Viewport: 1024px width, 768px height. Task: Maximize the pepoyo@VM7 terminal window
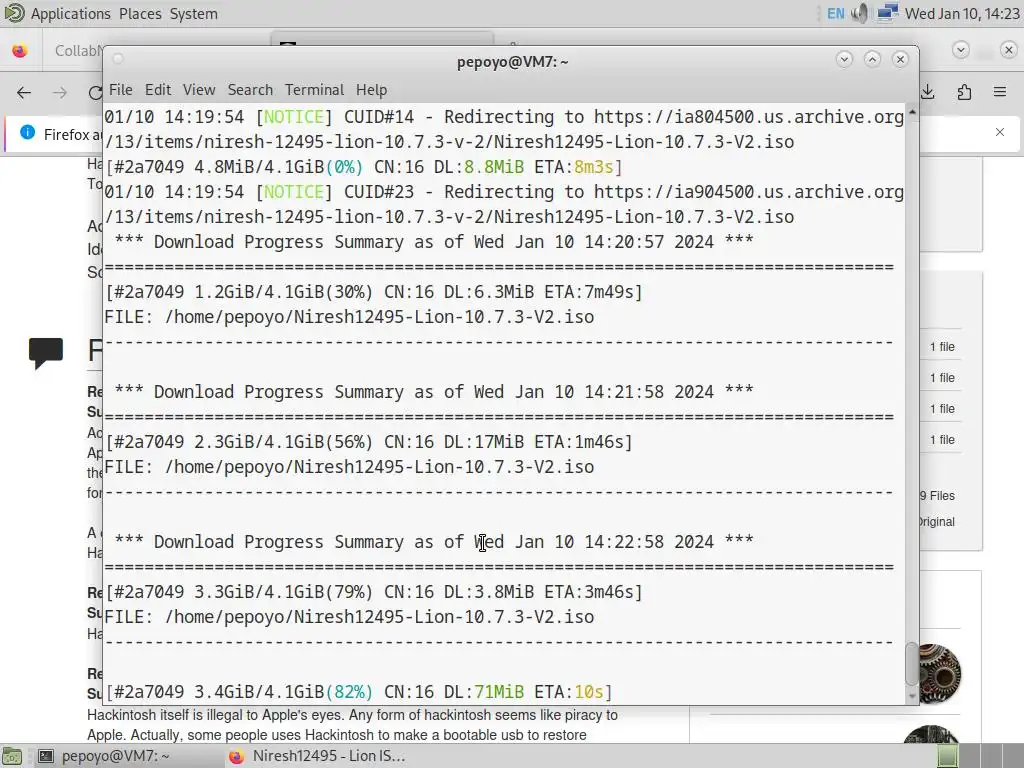[872, 59]
